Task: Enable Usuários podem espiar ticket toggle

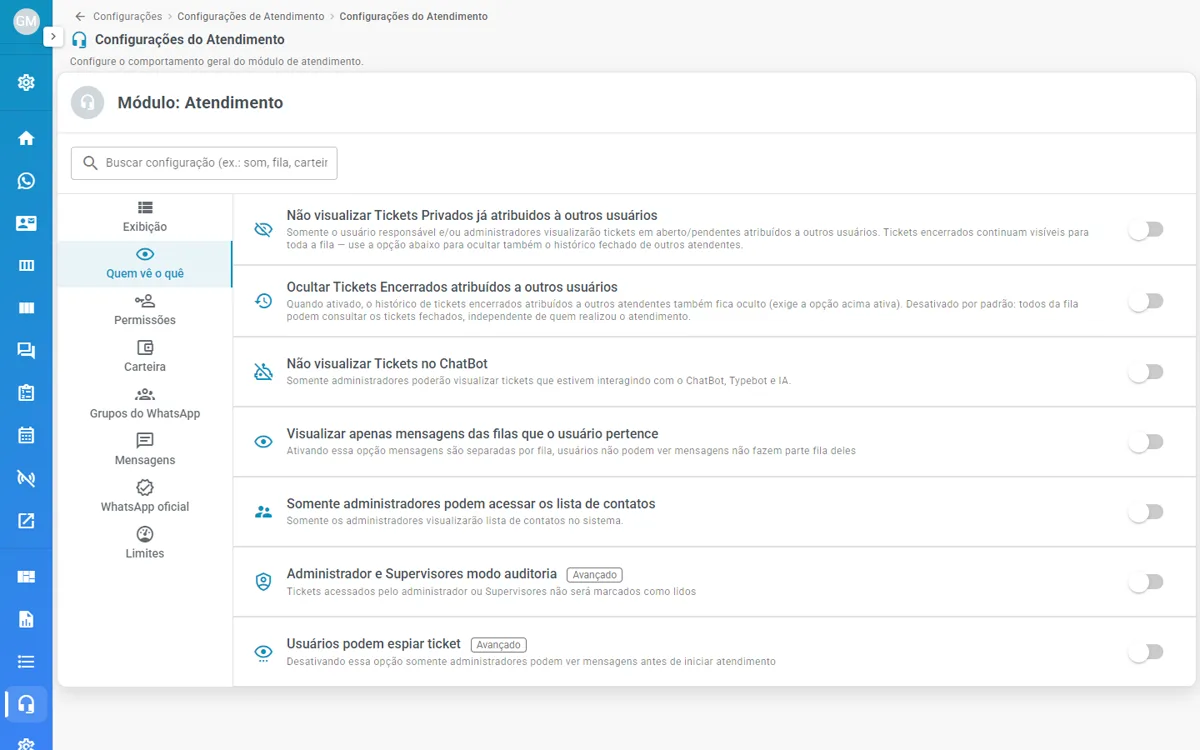Action: tap(1146, 652)
